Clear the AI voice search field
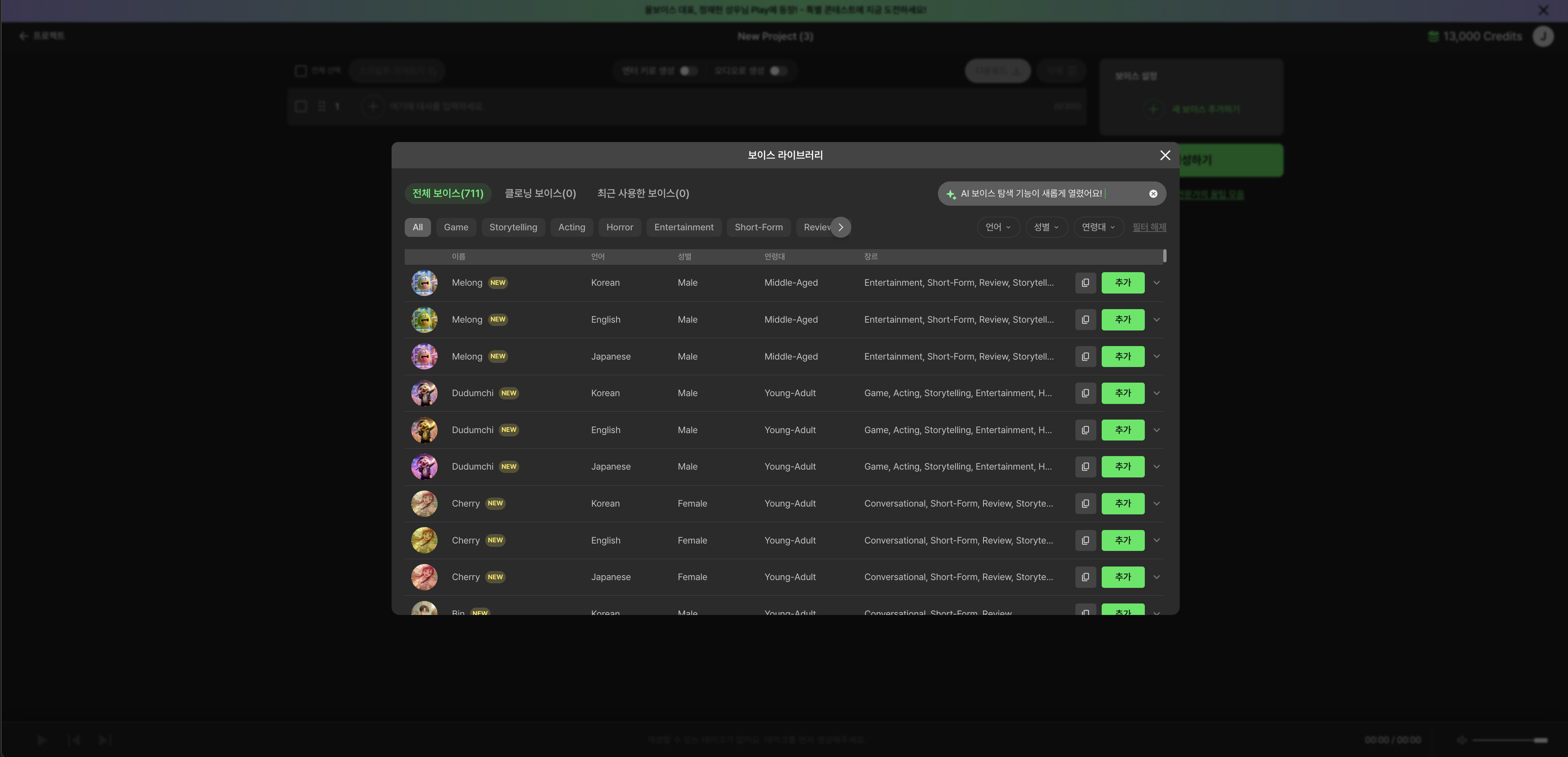Screen dimensions: 1568x757 click(x=1153, y=194)
